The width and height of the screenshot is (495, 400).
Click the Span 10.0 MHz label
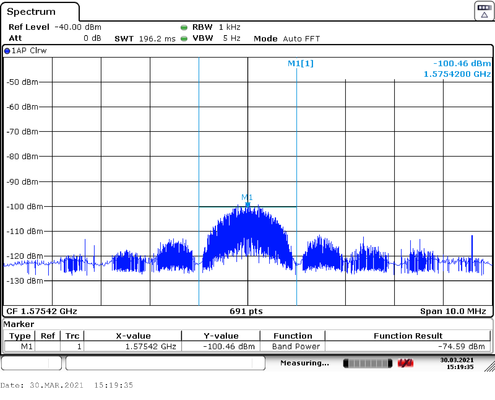tap(453, 311)
